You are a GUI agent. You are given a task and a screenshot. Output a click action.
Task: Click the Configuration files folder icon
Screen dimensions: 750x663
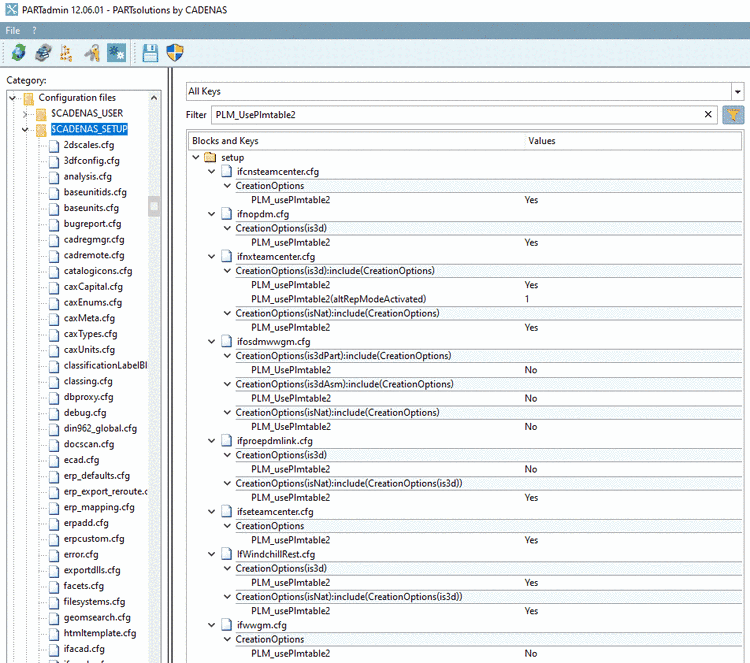pos(29,98)
